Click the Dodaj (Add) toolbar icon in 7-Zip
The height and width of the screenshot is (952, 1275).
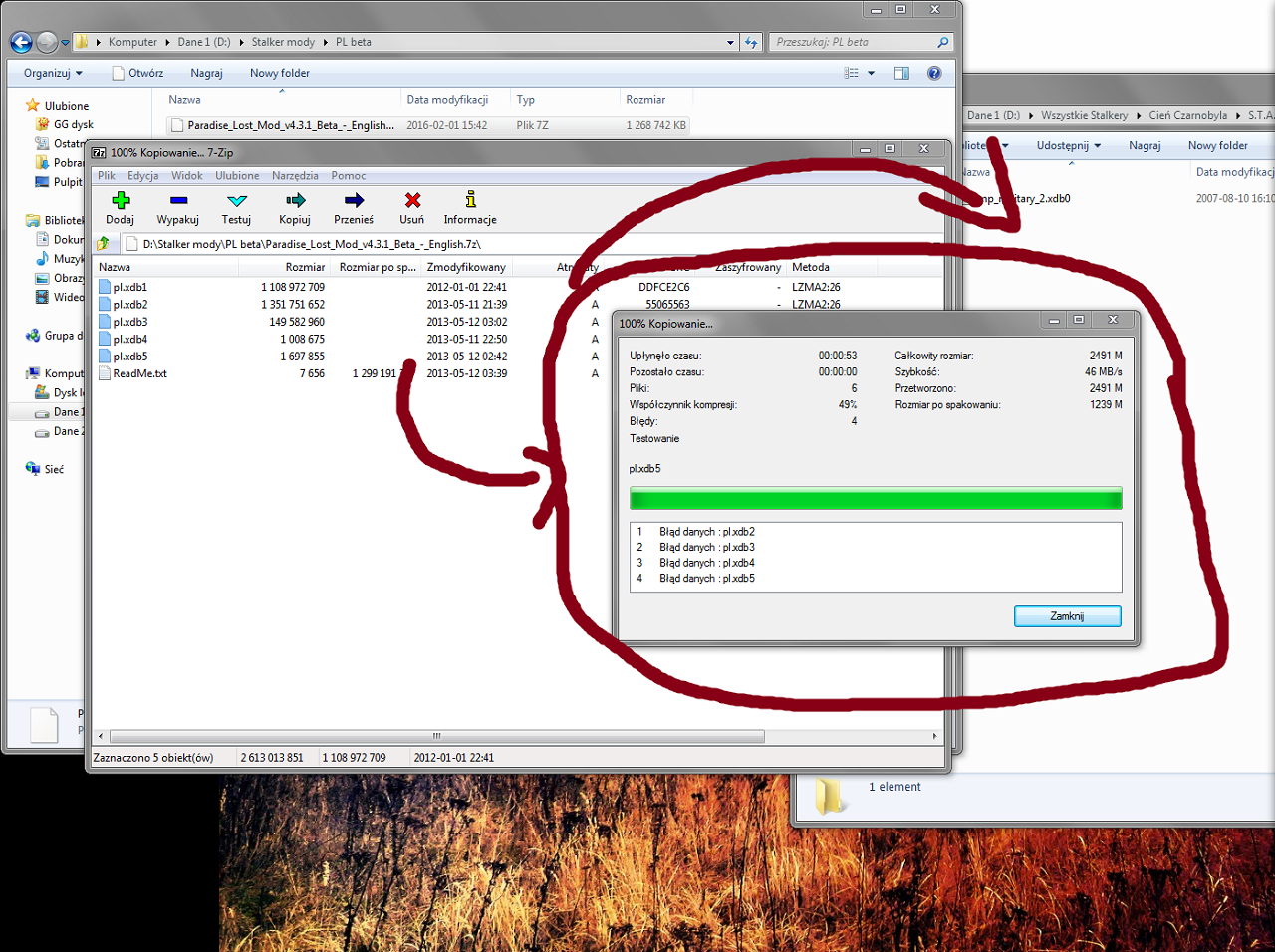[121, 200]
